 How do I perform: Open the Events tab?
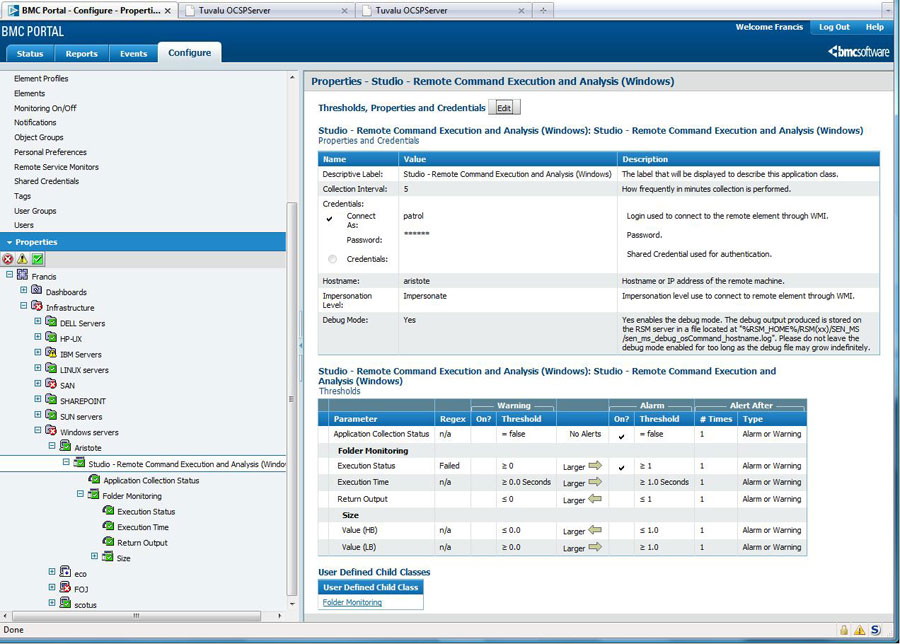133,53
